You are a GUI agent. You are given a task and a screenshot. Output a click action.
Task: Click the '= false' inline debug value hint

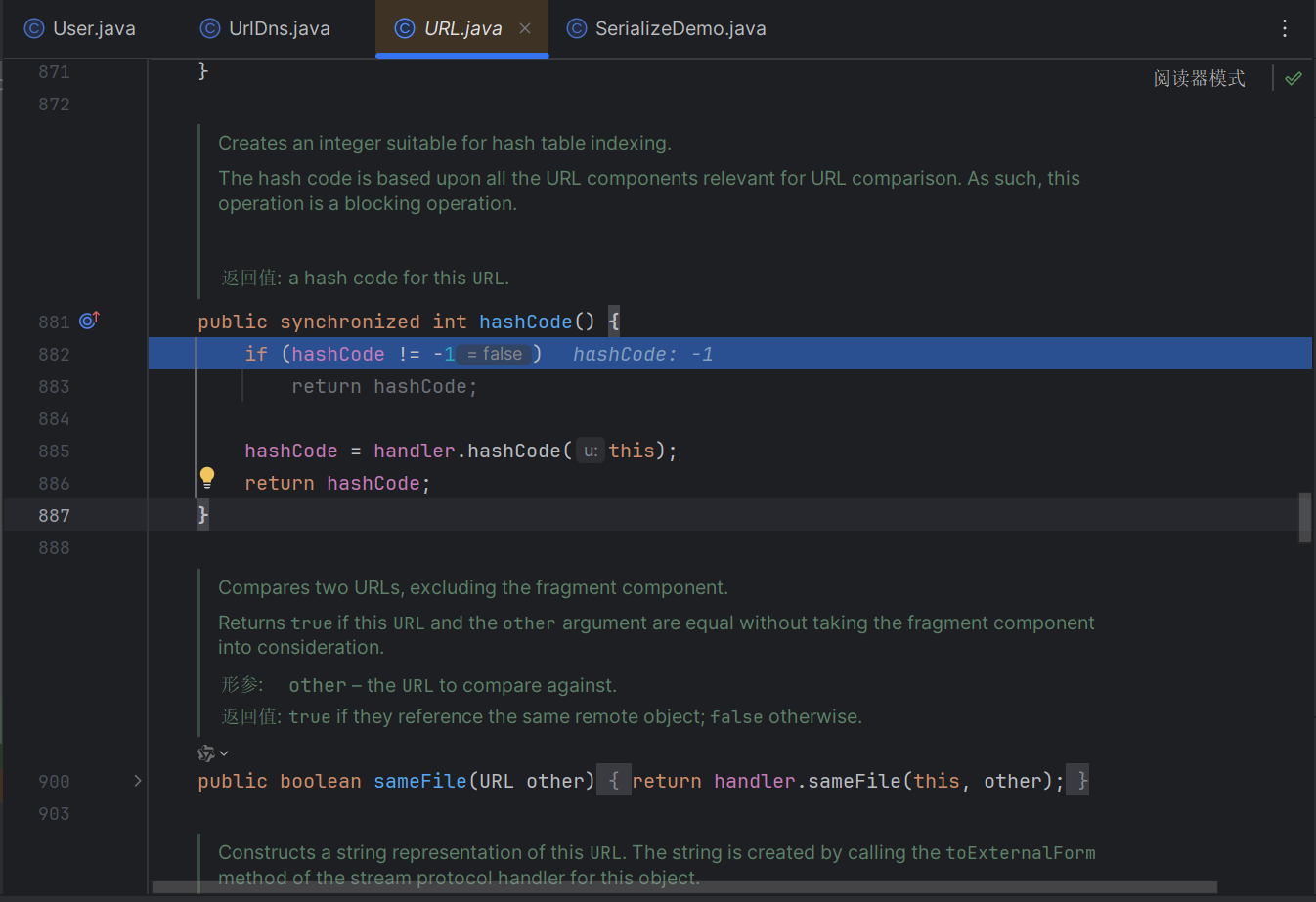tap(495, 354)
